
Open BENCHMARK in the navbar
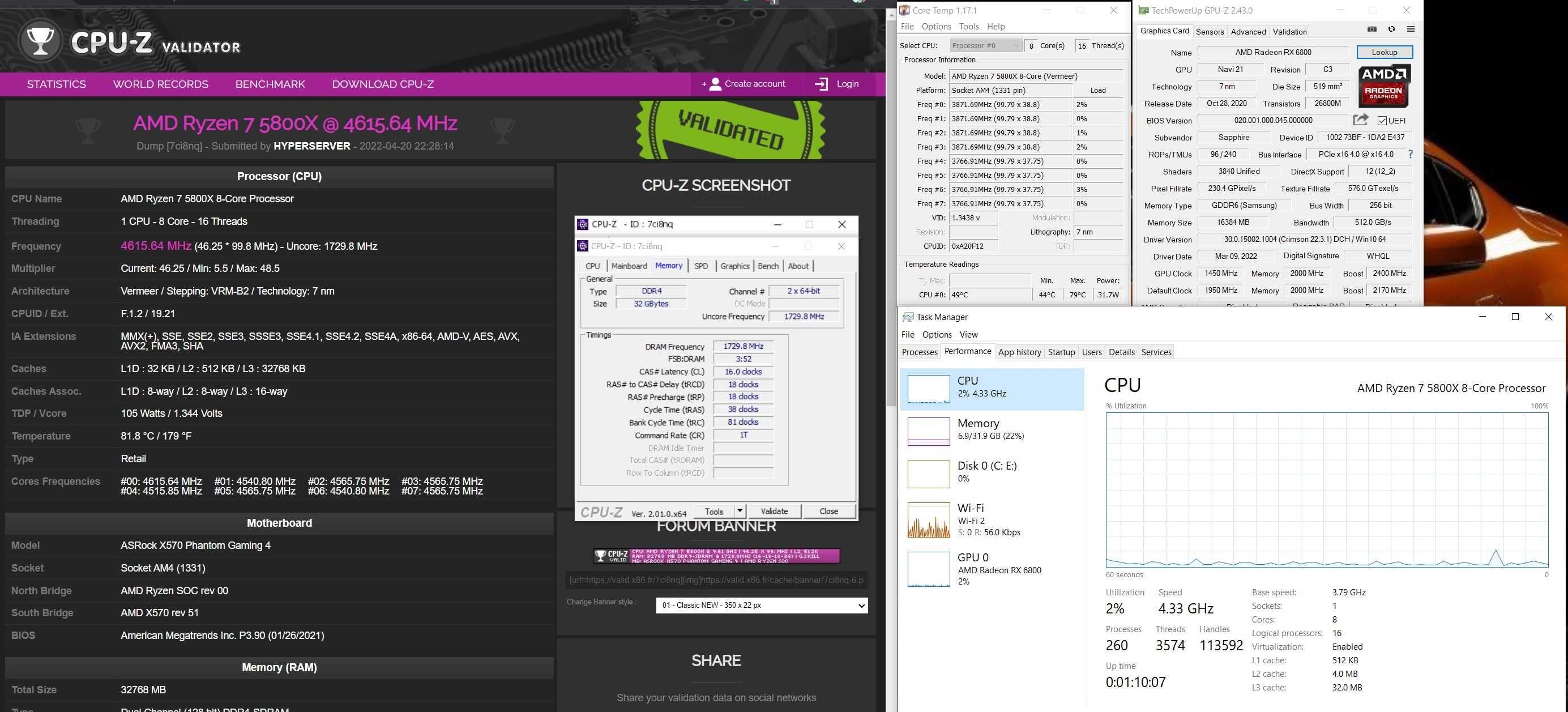[270, 84]
